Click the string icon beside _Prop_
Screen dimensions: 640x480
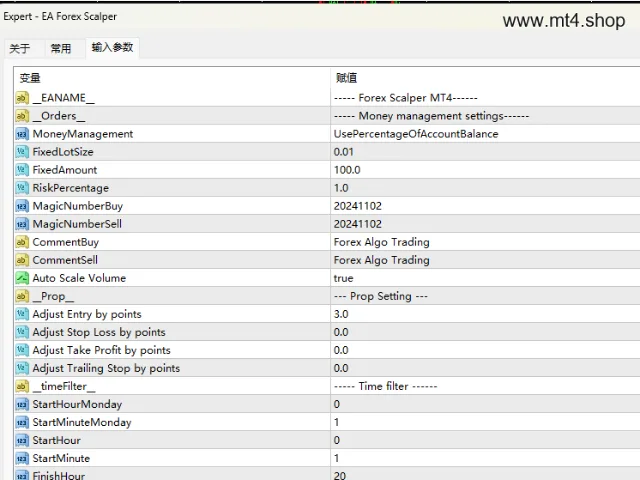(22, 296)
